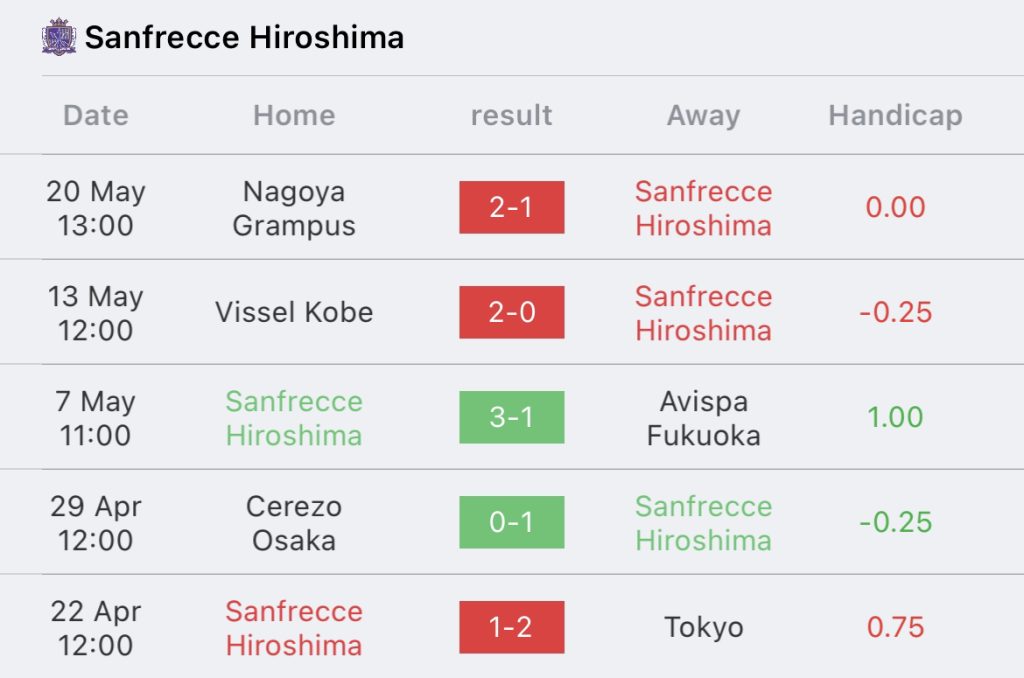
Task: Select the Handicap column header
Action: click(x=895, y=115)
